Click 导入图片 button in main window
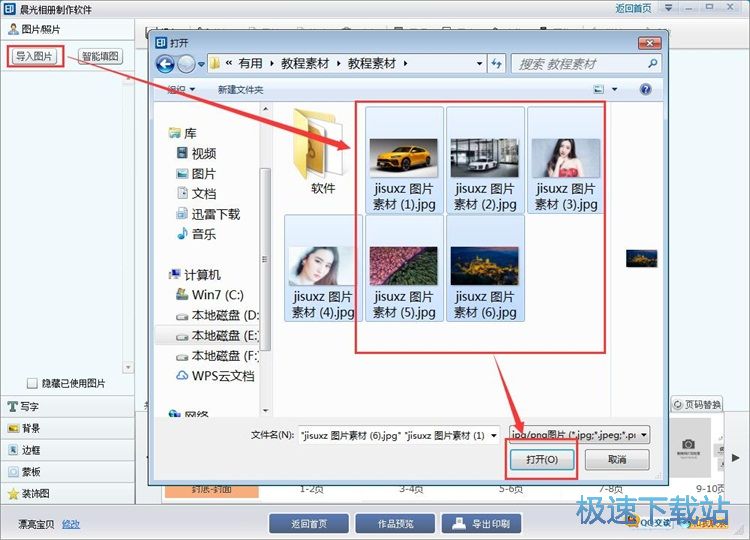This screenshot has height=540, width=750. tap(34, 56)
